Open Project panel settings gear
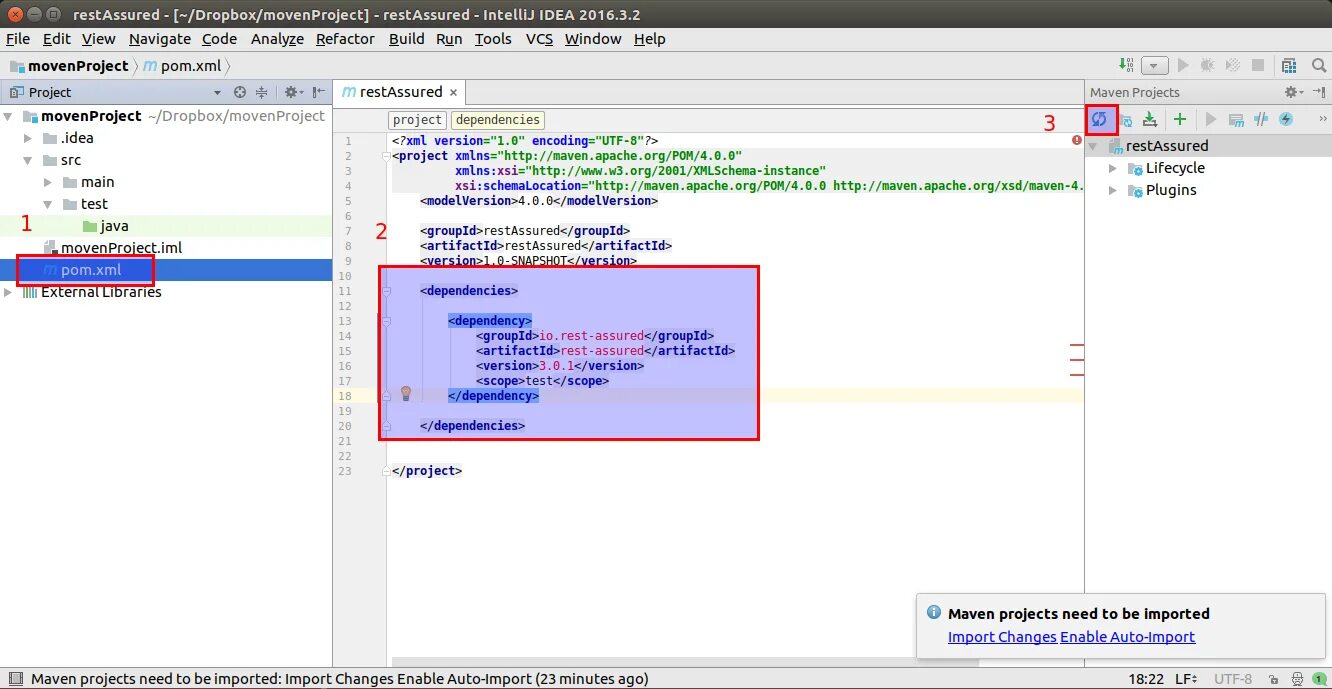The width and height of the screenshot is (1332, 689). (293, 92)
